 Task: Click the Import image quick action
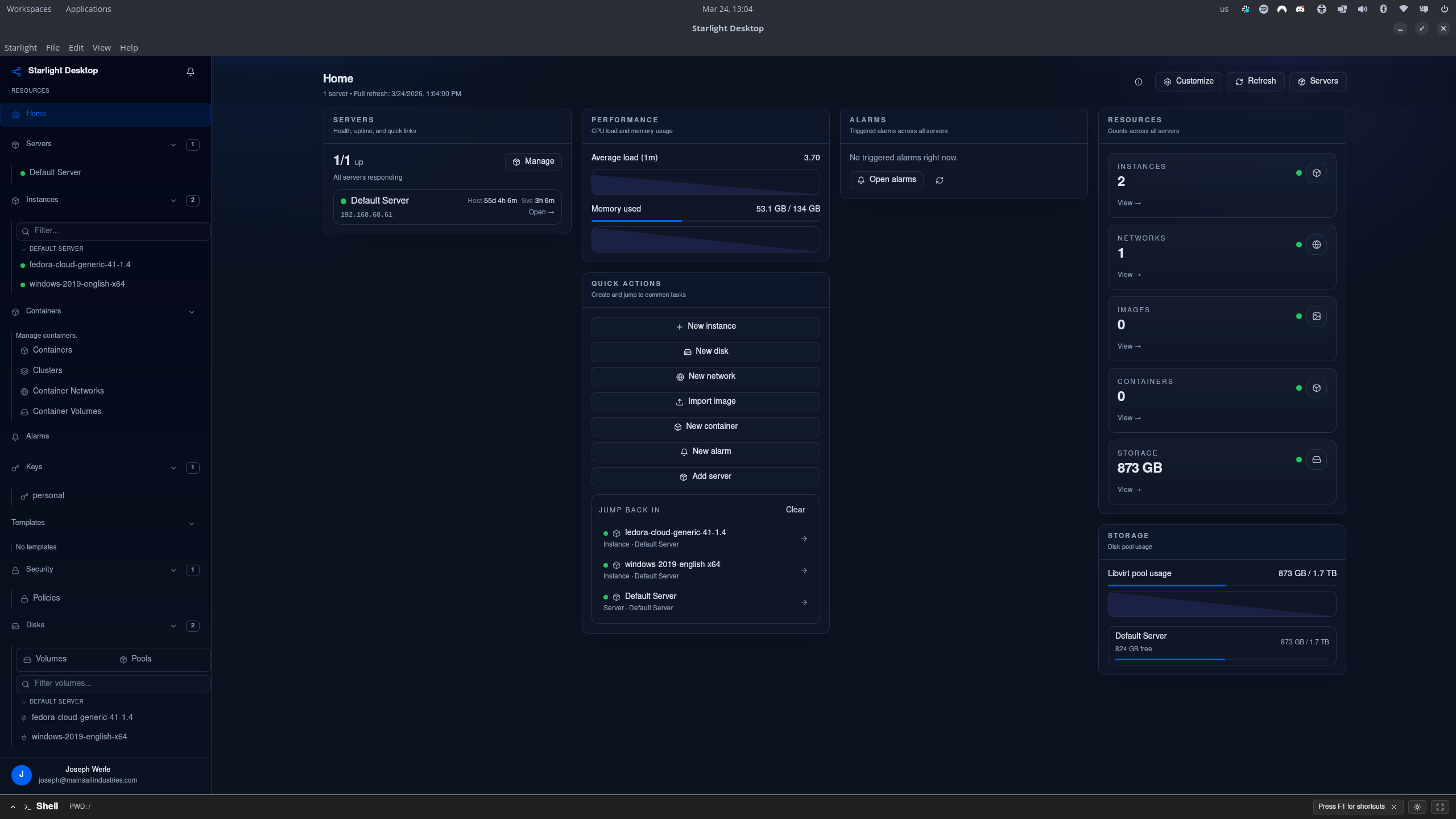(706, 402)
